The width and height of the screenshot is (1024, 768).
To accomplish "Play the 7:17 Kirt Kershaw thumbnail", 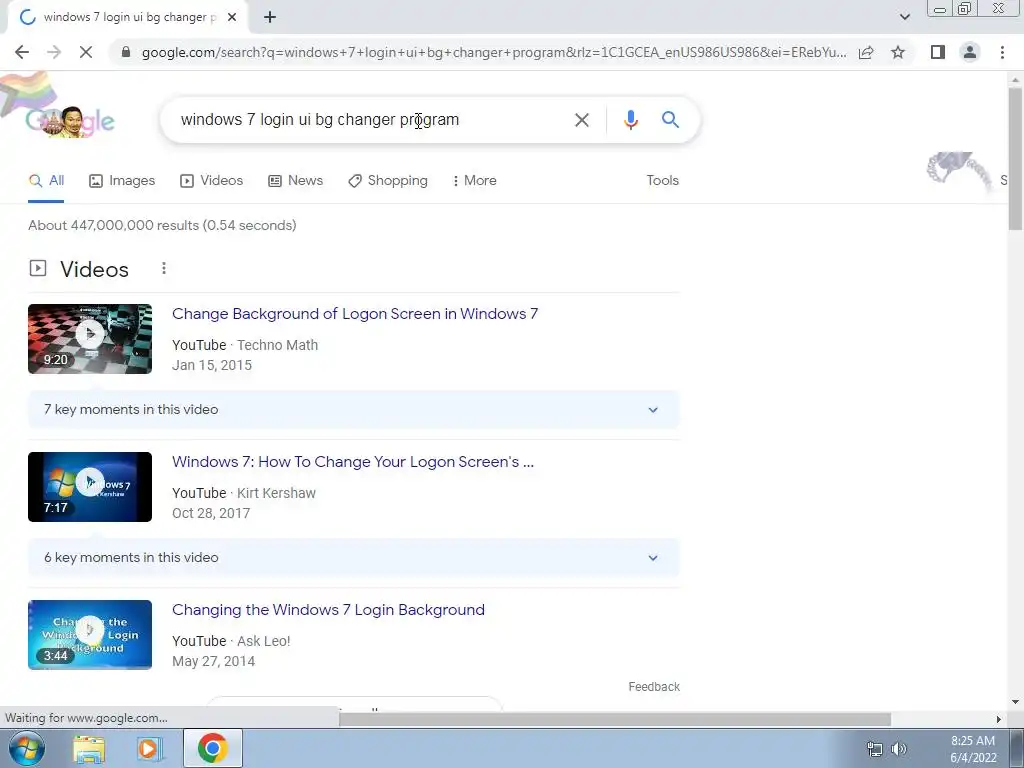I will [x=90, y=487].
